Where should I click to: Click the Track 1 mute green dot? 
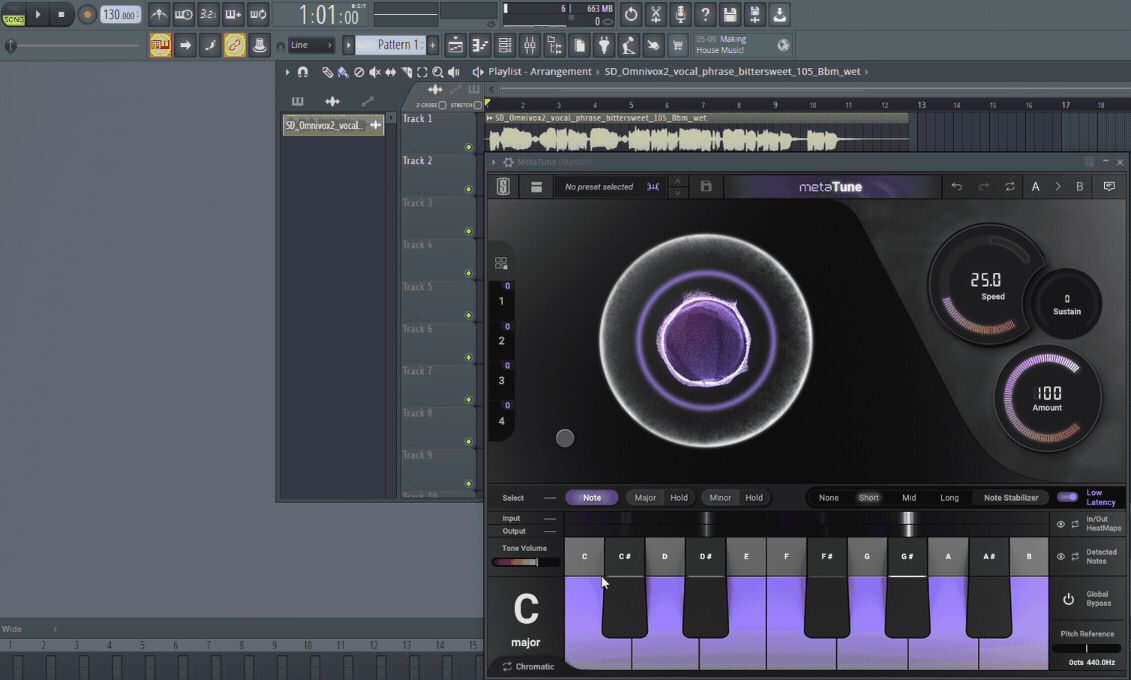click(468, 147)
